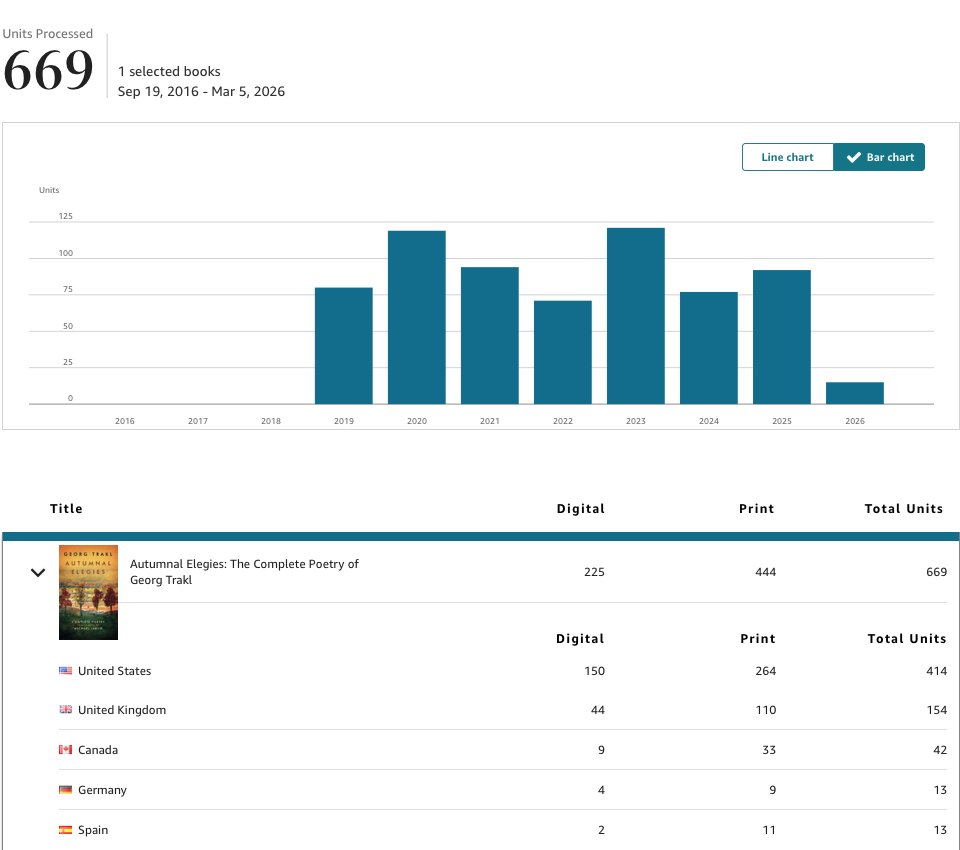
Task: Click the 2016 axis label
Action: click(124, 421)
